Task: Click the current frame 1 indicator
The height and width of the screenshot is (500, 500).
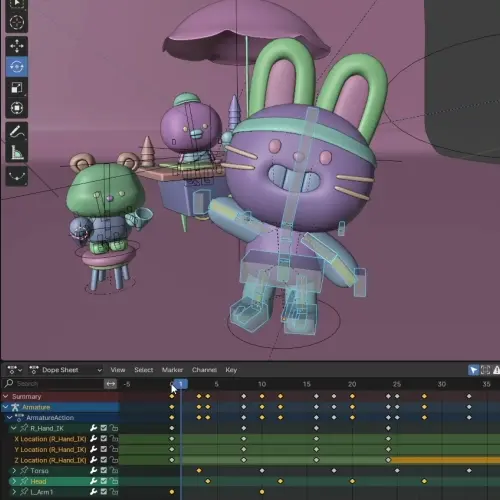Action: [181, 384]
